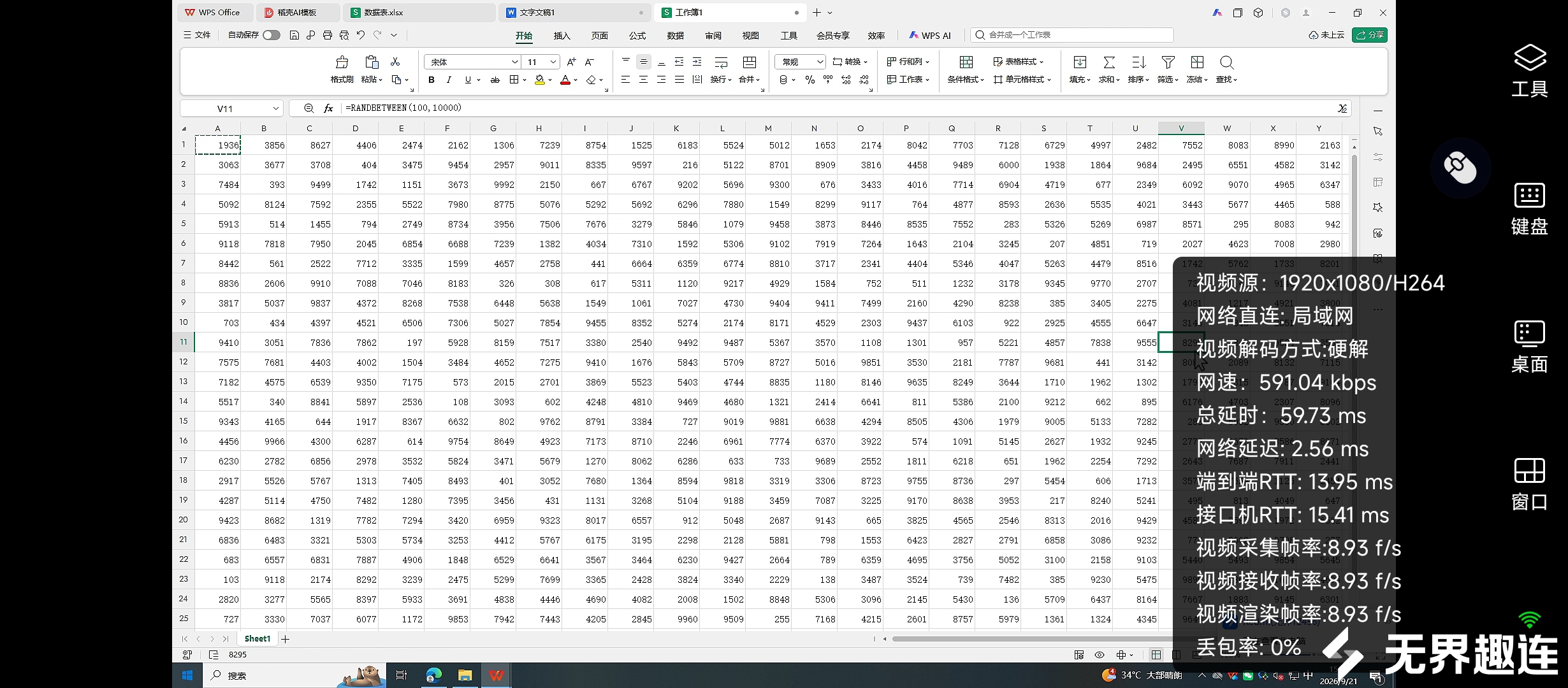Click the Find (查找) magnifier icon
1568x688 pixels.
click(1226, 62)
